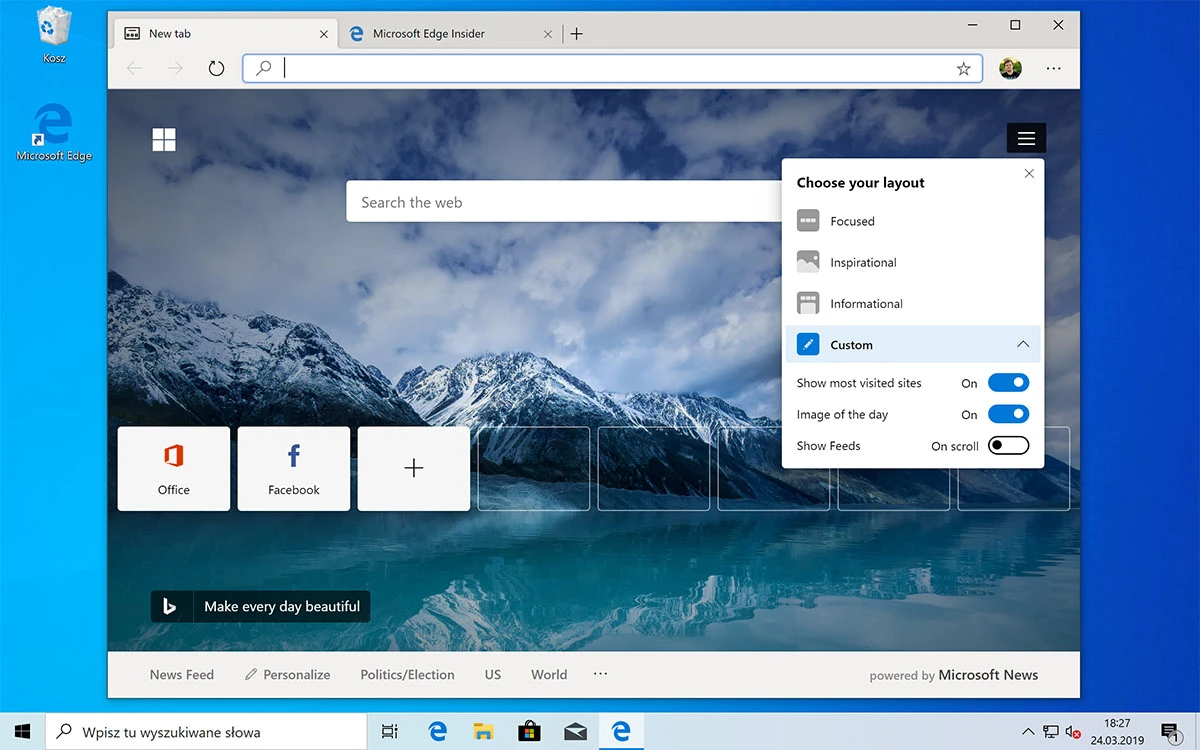Open the network status tray icon
Viewport: 1200px width, 750px height.
(x=1051, y=732)
